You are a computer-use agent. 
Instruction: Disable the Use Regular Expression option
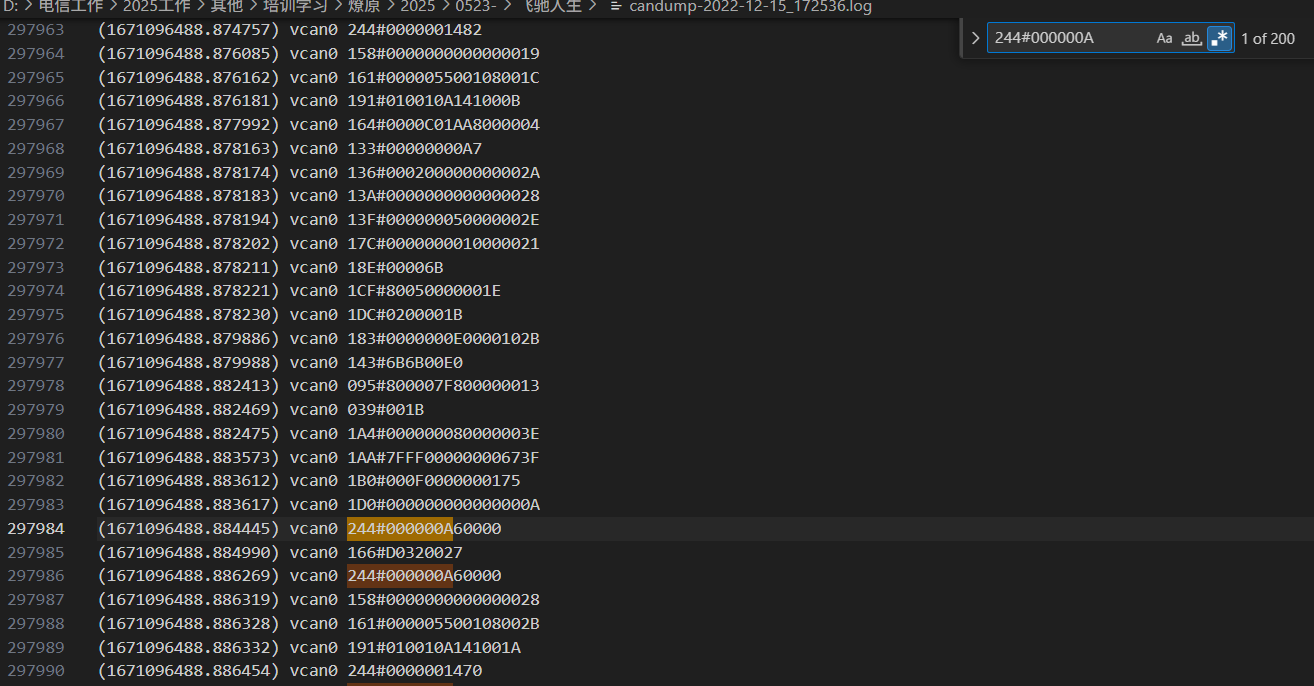click(1219, 39)
